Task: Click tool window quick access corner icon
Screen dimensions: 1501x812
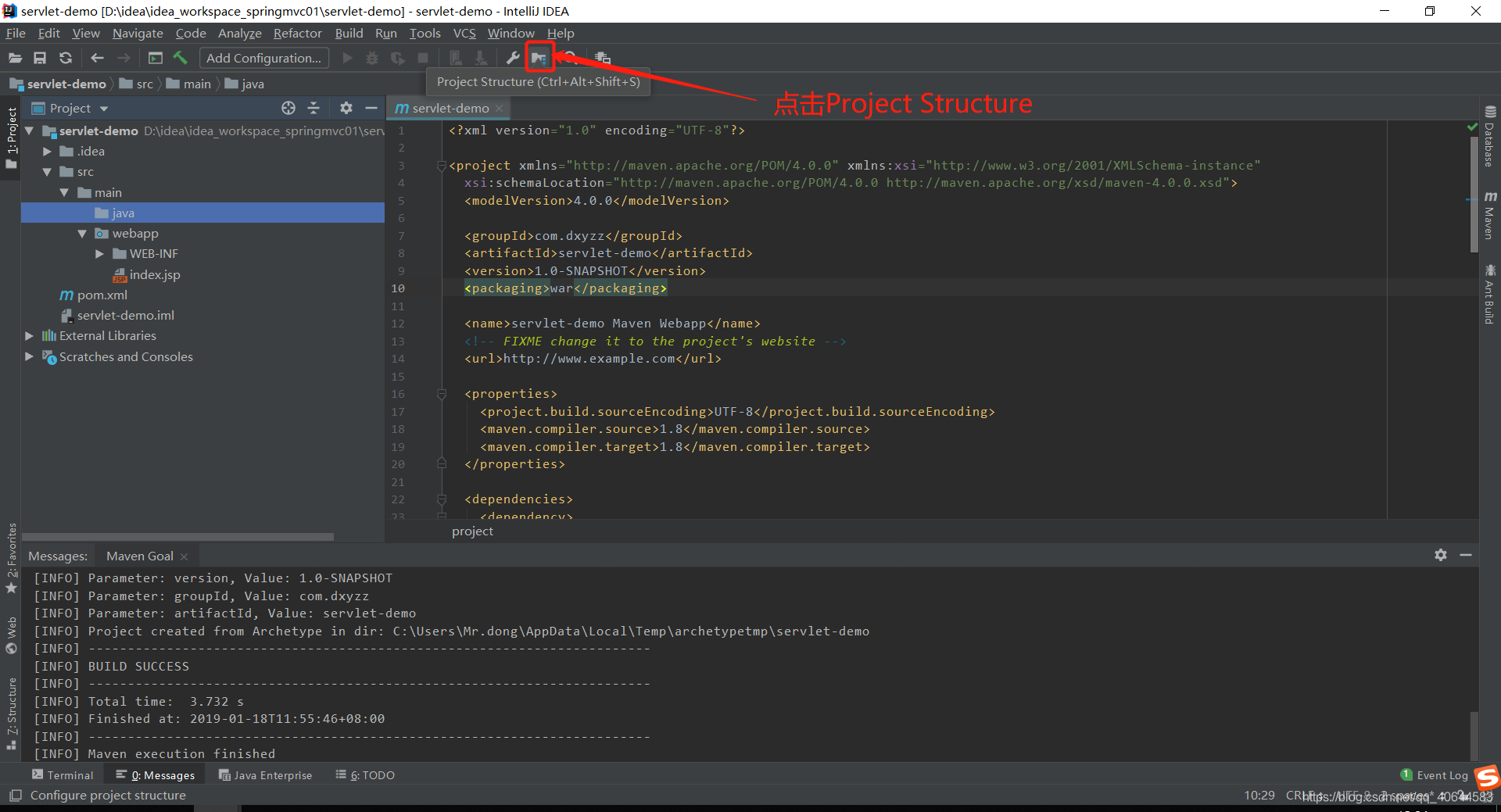Action: pyautogui.click(x=15, y=796)
